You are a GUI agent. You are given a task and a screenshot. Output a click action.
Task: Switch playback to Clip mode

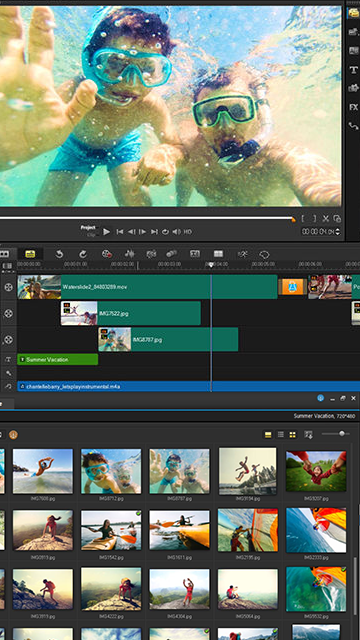click(92, 234)
